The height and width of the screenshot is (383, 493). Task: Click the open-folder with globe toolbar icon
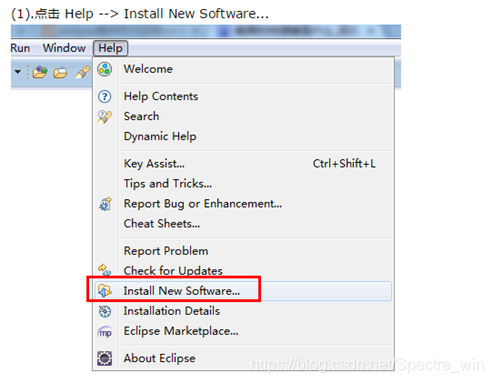pos(40,72)
